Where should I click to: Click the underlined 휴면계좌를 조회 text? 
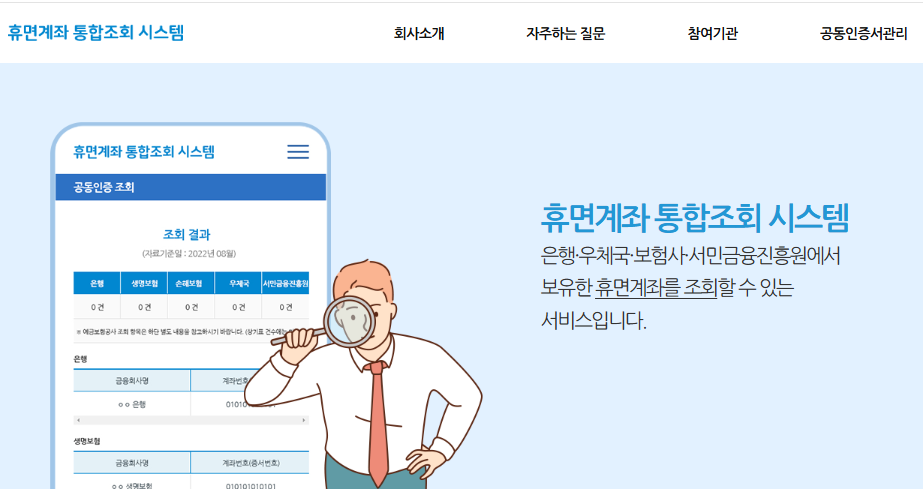pos(656,288)
